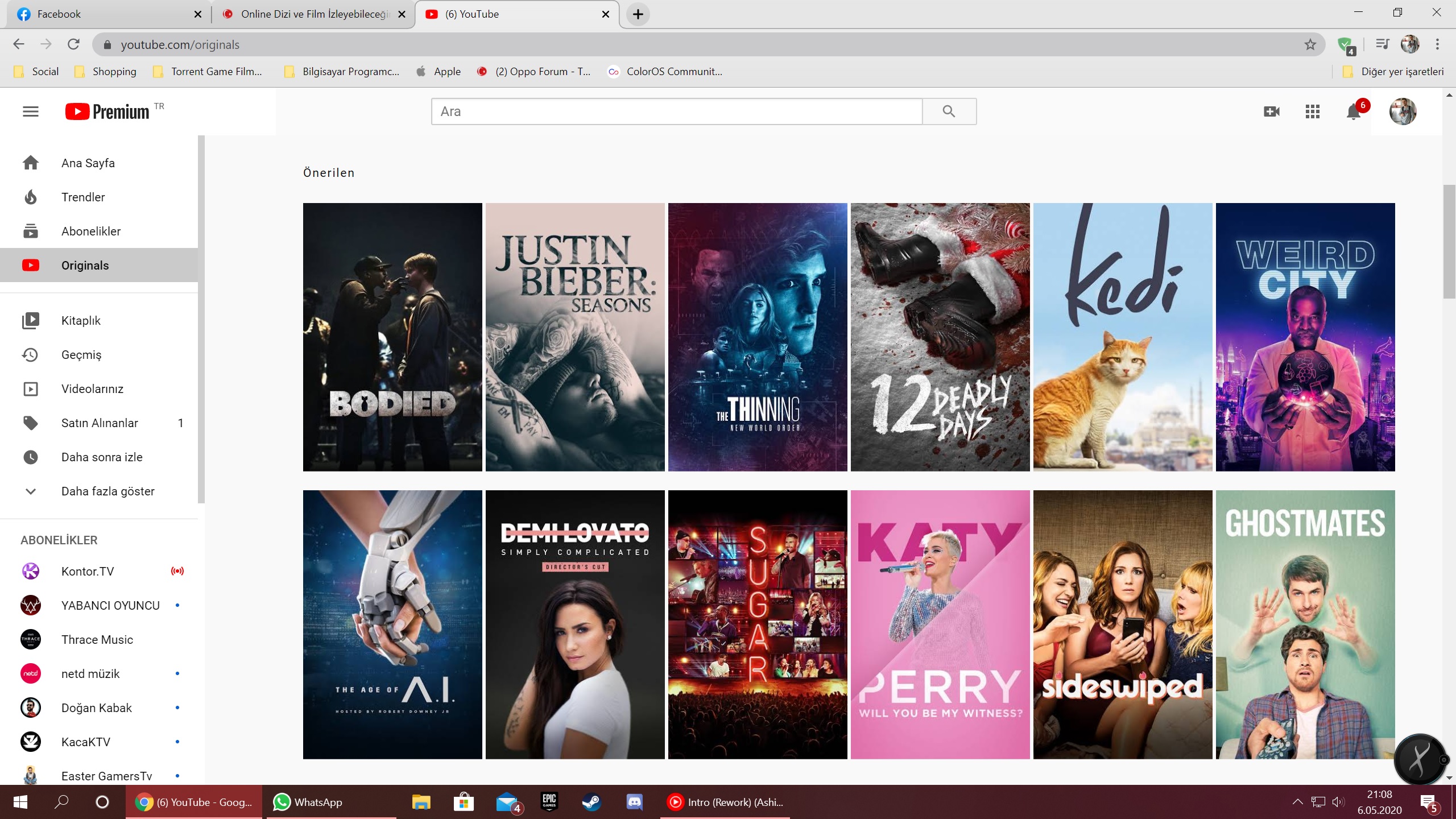Image resolution: width=1456 pixels, height=819 pixels.
Task: Open the Ghostmates poster
Action: [1305, 624]
